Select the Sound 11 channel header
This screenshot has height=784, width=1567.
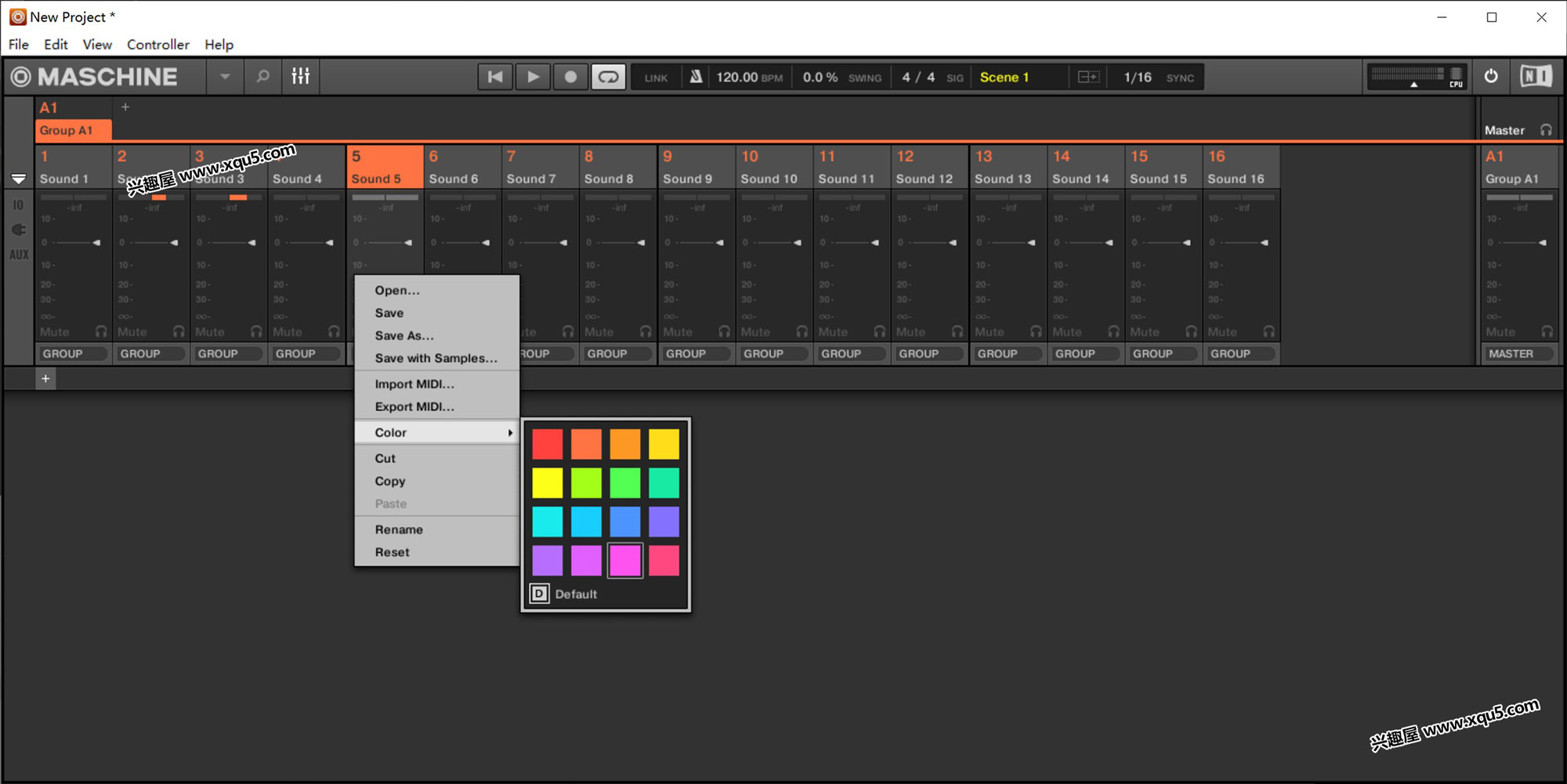pos(852,167)
